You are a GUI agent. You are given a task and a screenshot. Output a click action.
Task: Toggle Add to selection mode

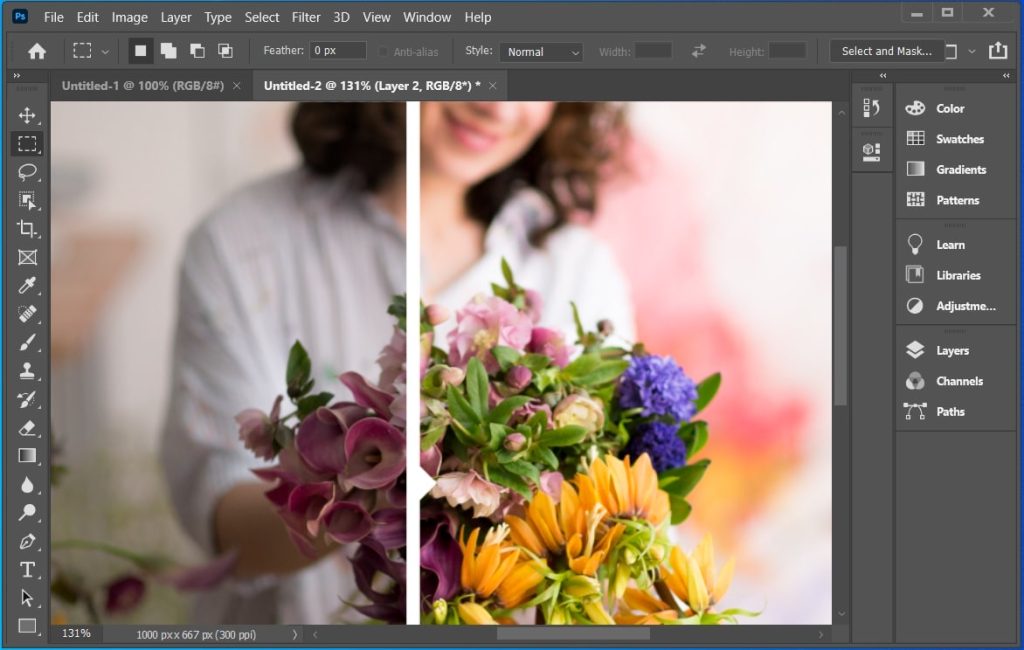pyautogui.click(x=167, y=51)
